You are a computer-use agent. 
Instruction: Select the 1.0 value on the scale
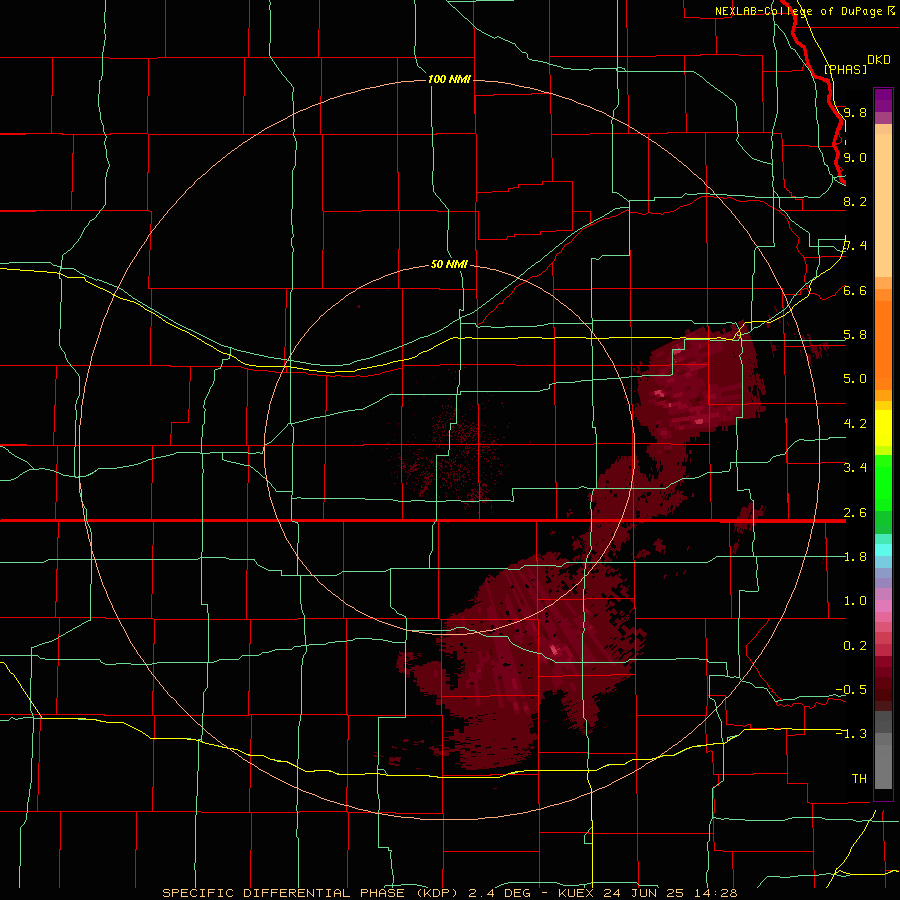[855, 601]
